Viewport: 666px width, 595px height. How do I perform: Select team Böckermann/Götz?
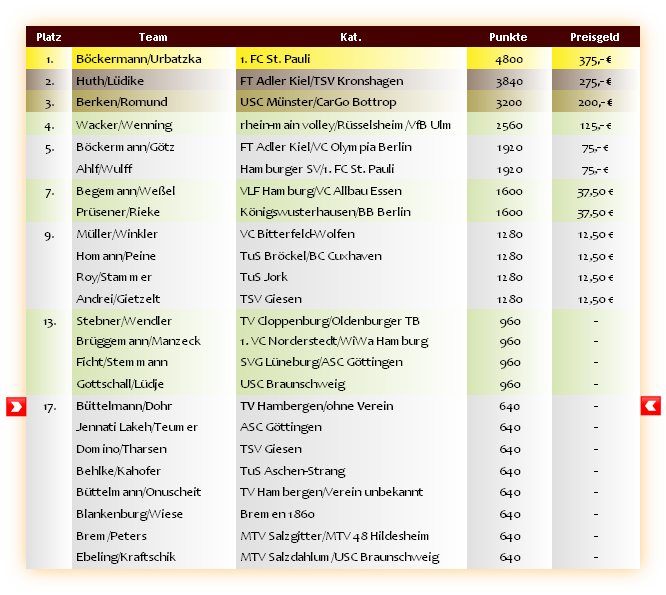point(125,147)
